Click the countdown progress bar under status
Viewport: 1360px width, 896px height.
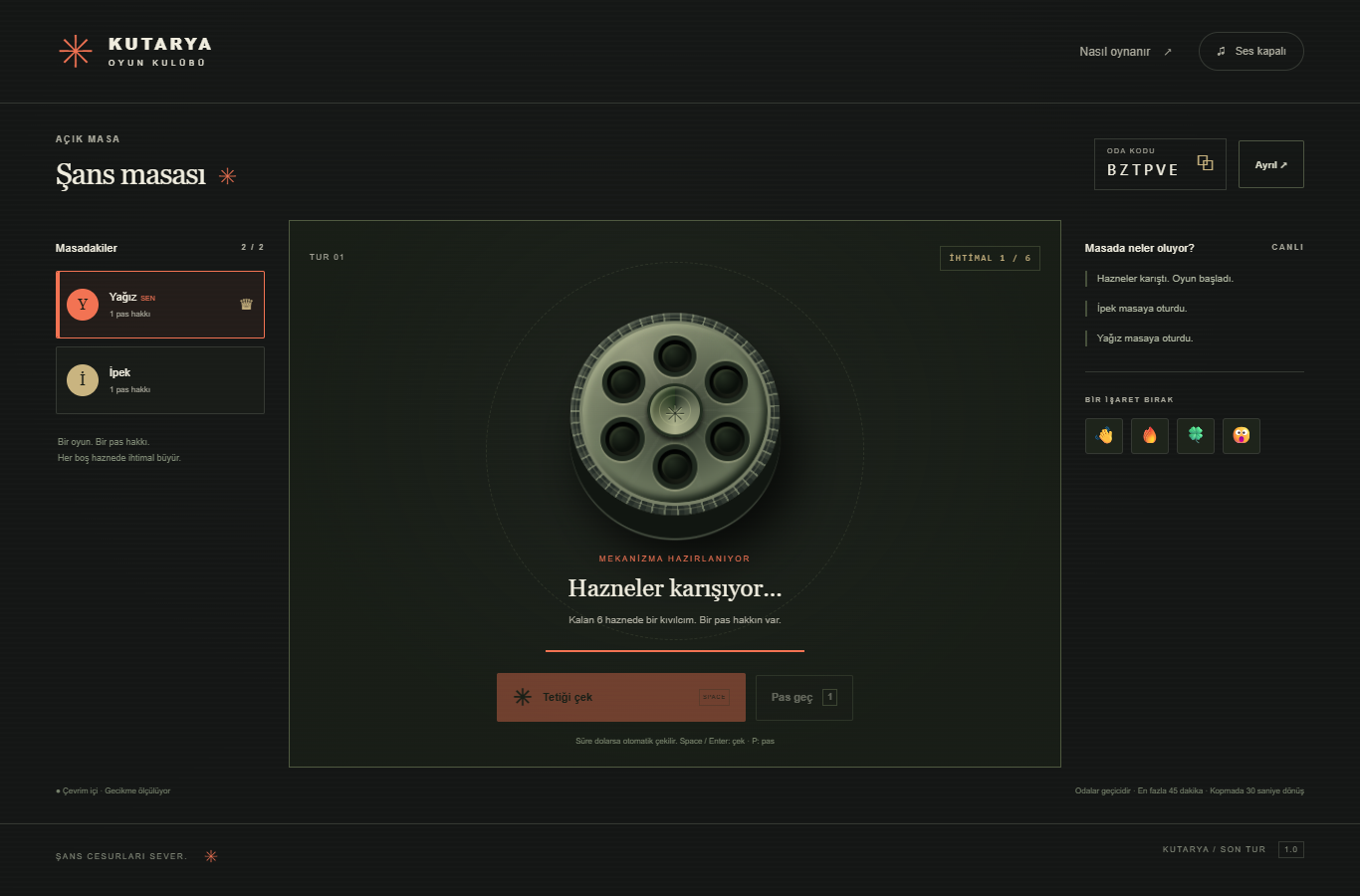click(x=675, y=651)
